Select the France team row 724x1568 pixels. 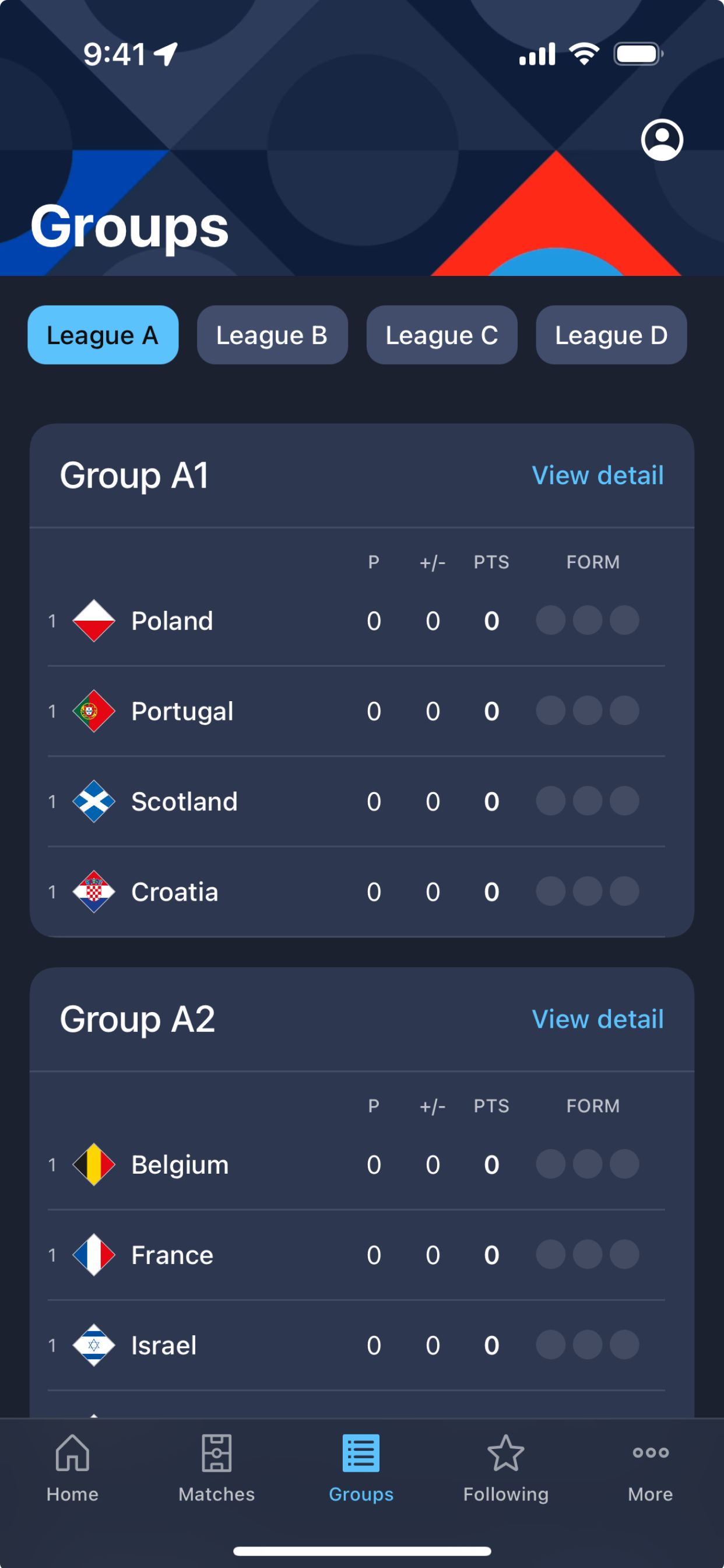pyautogui.click(x=356, y=1255)
